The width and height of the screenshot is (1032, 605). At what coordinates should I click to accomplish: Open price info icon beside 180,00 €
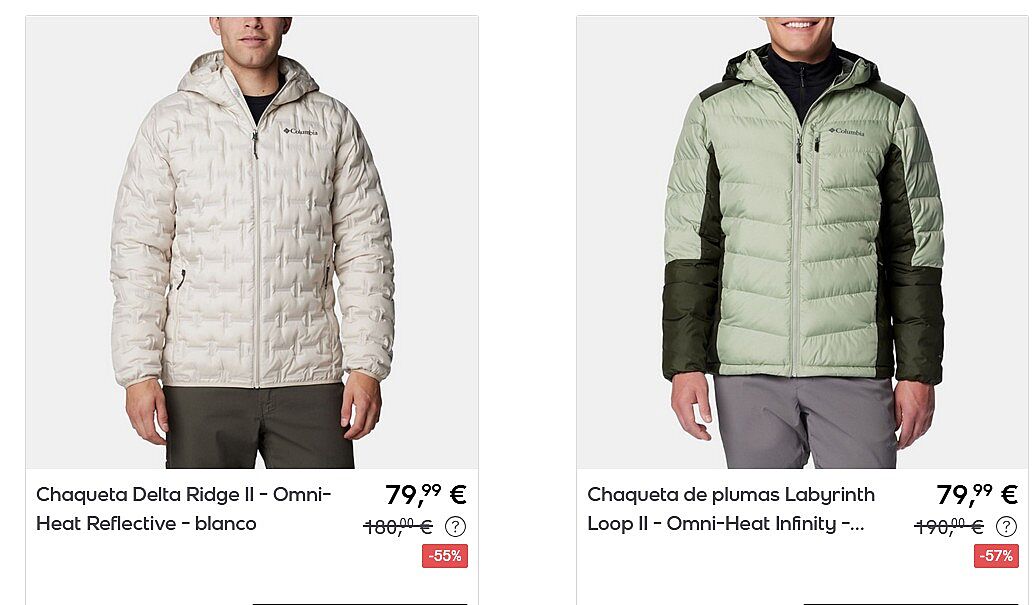pos(455,527)
